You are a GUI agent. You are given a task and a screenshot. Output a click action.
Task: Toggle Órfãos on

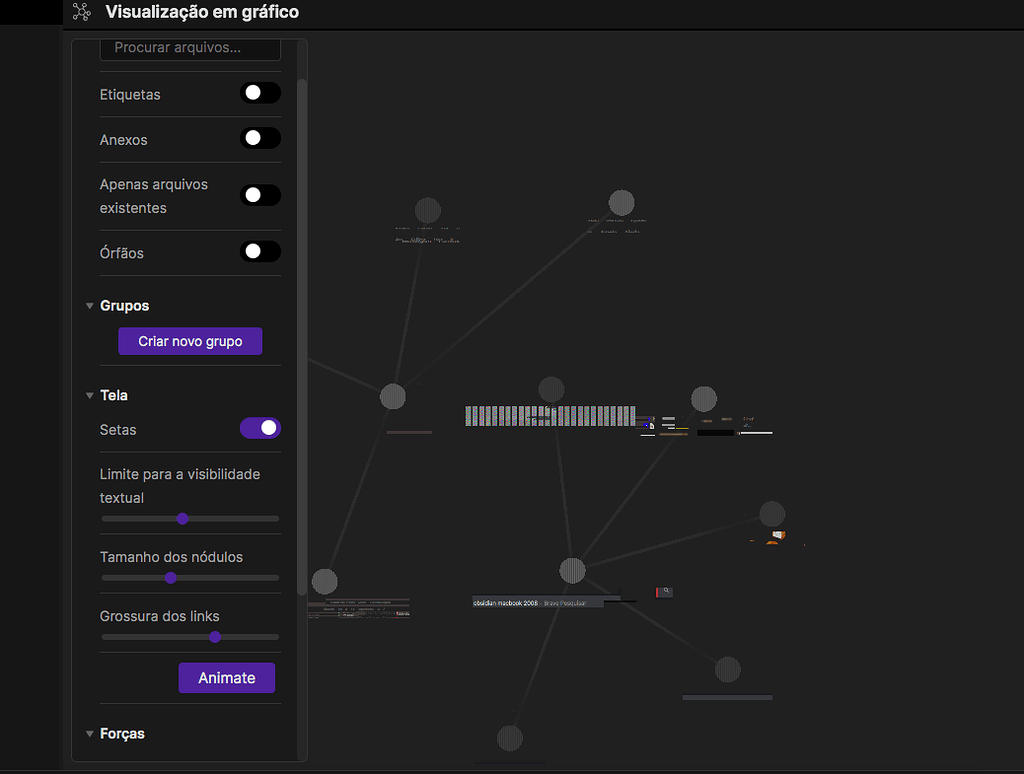tap(261, 251)
